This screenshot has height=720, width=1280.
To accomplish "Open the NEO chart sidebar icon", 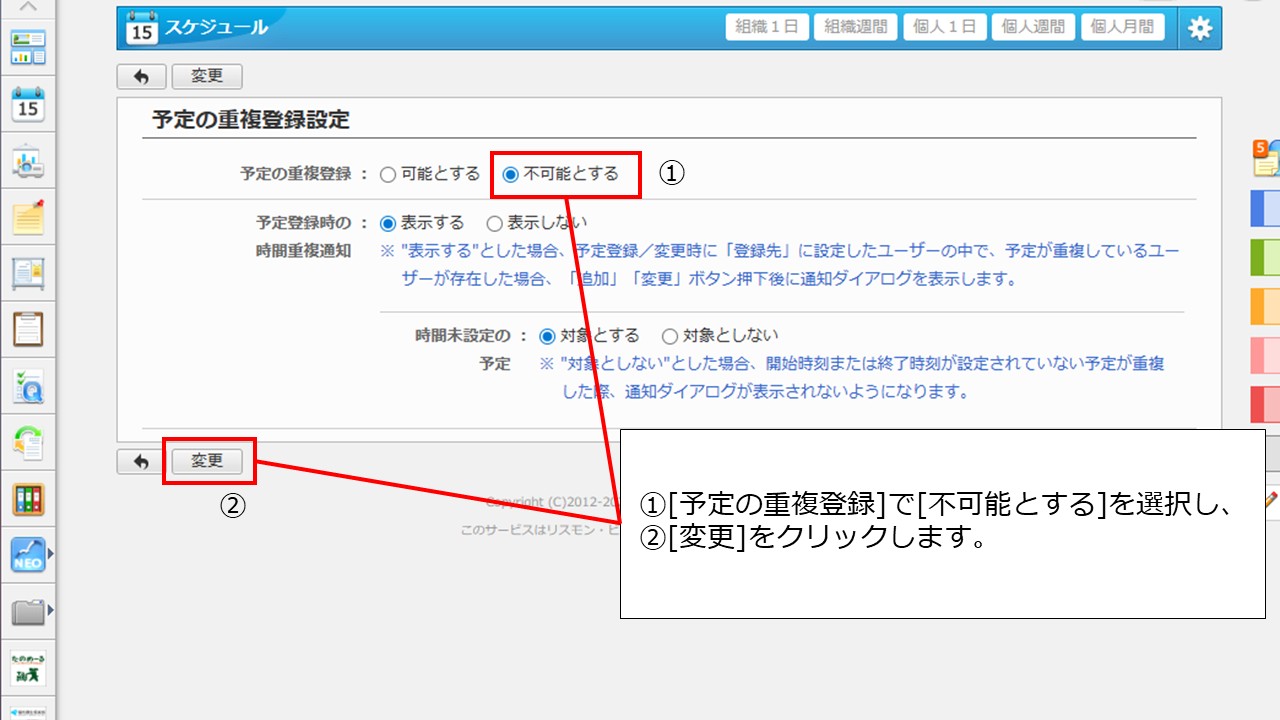I will [x=28, y=554].
